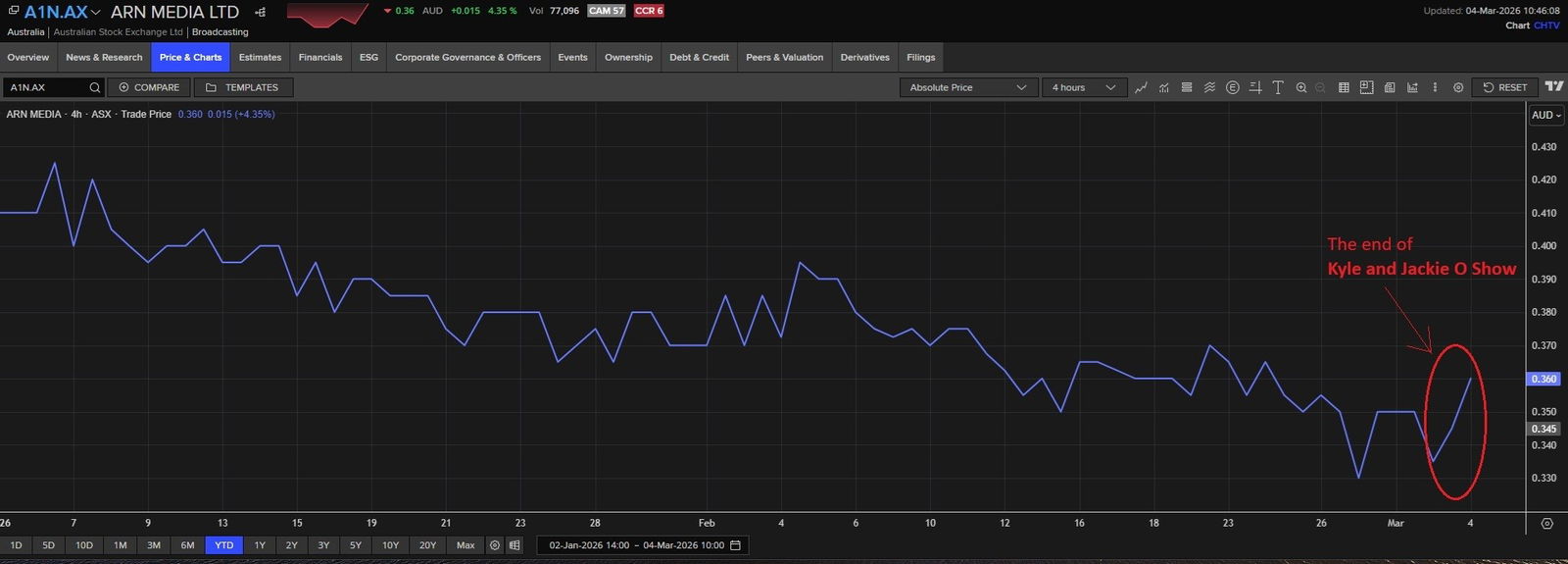Switch to the Overview tab
The image size is (1568, 564).
point(28,57)
